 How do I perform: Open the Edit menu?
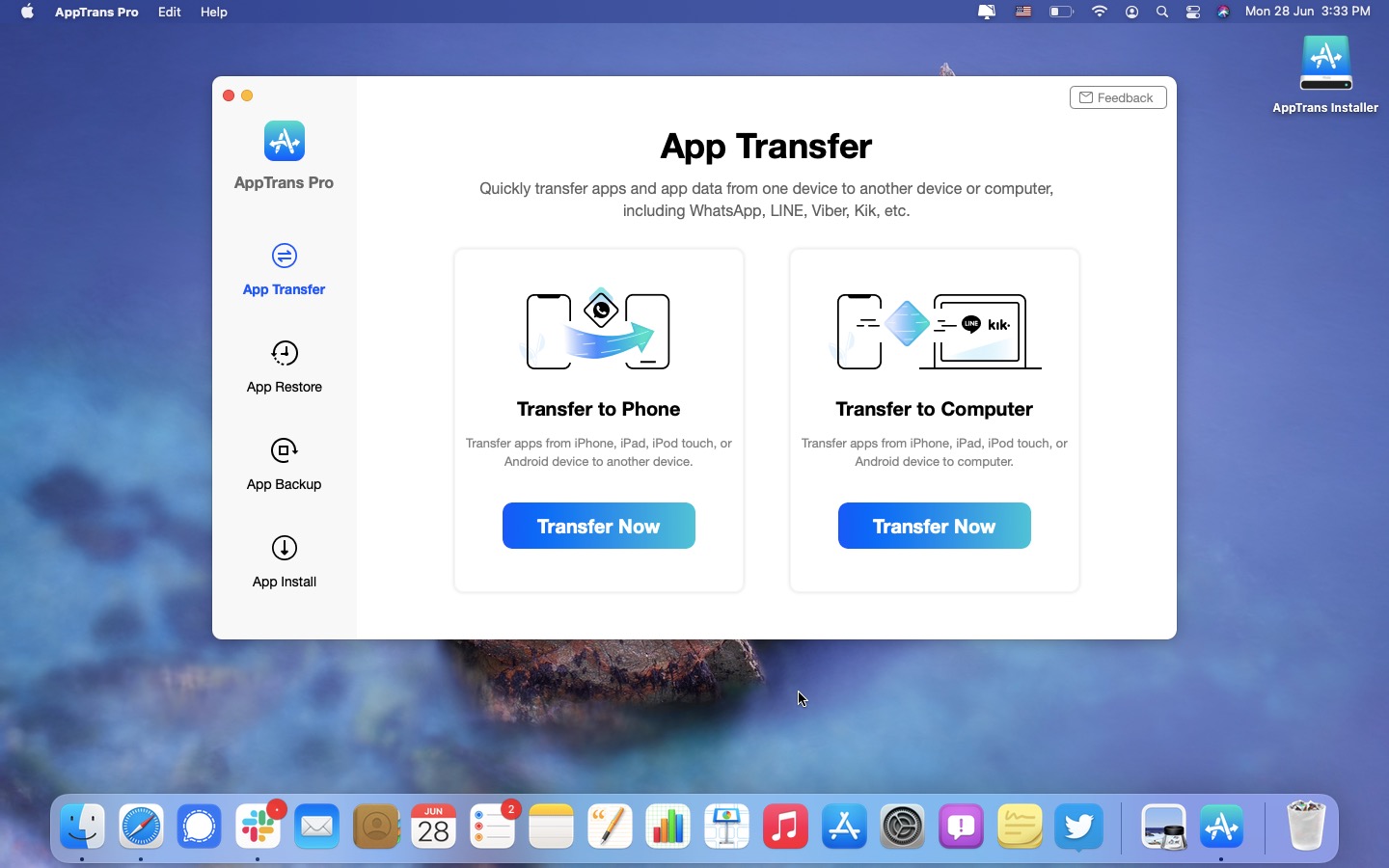[170, 12]
